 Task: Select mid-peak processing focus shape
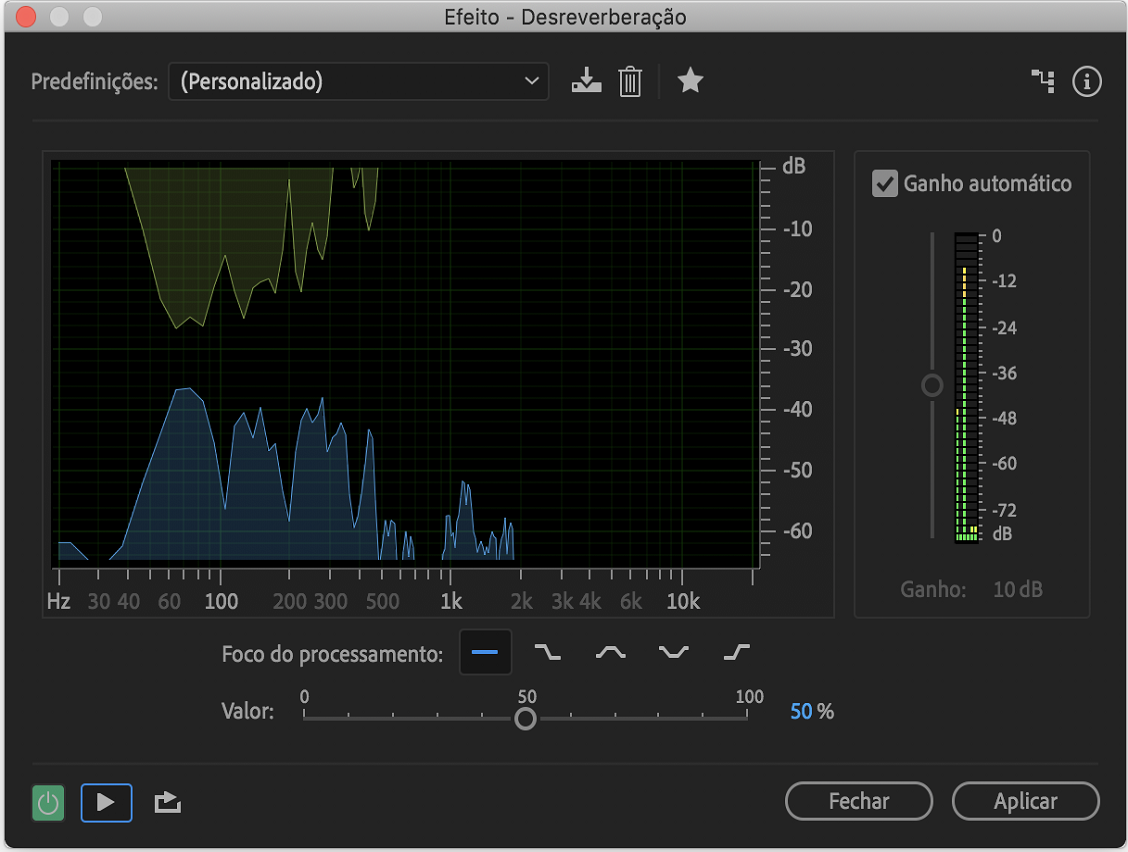[611, 652]
